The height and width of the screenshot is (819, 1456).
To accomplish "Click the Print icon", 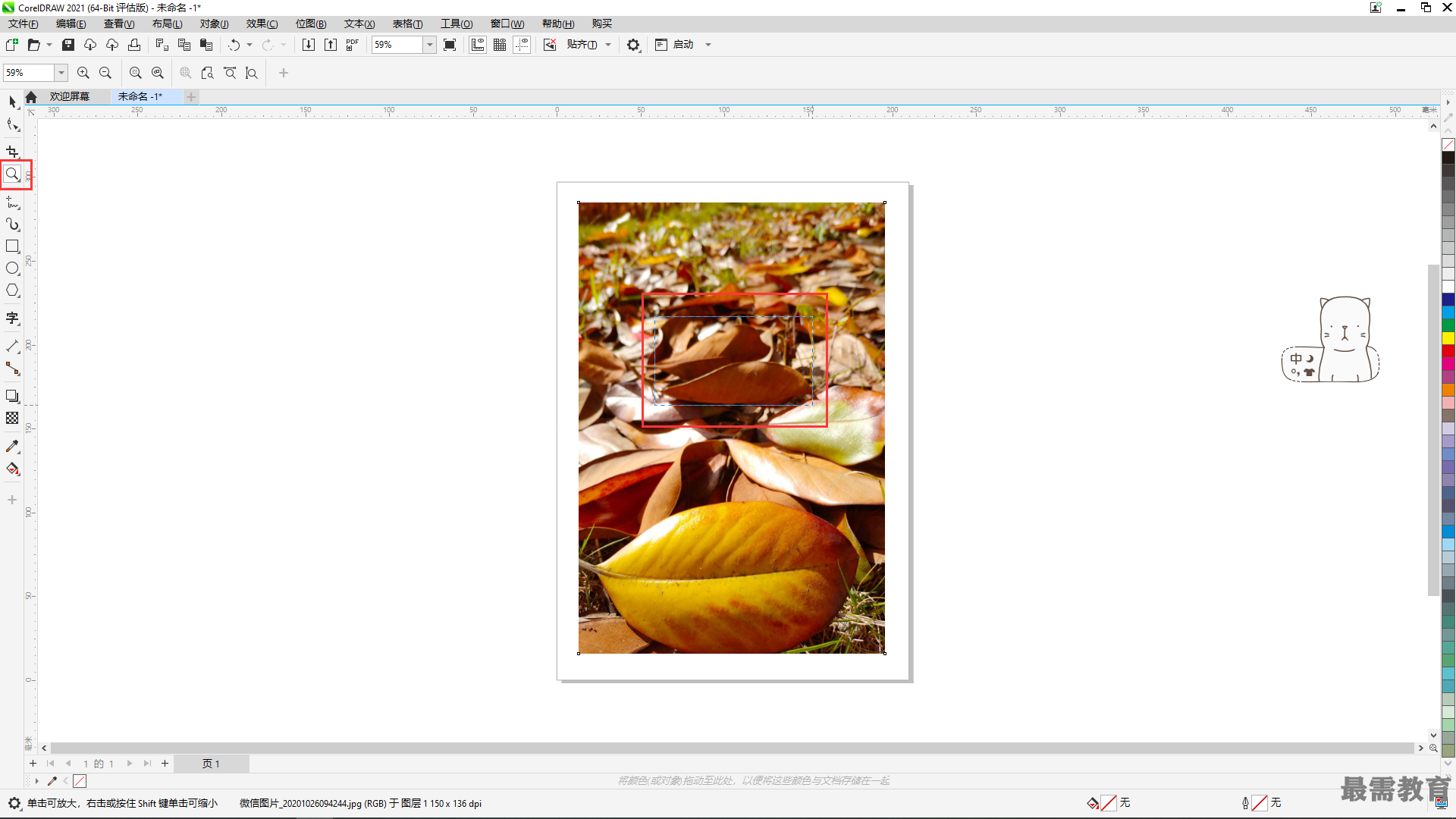I will coord(134,45).
